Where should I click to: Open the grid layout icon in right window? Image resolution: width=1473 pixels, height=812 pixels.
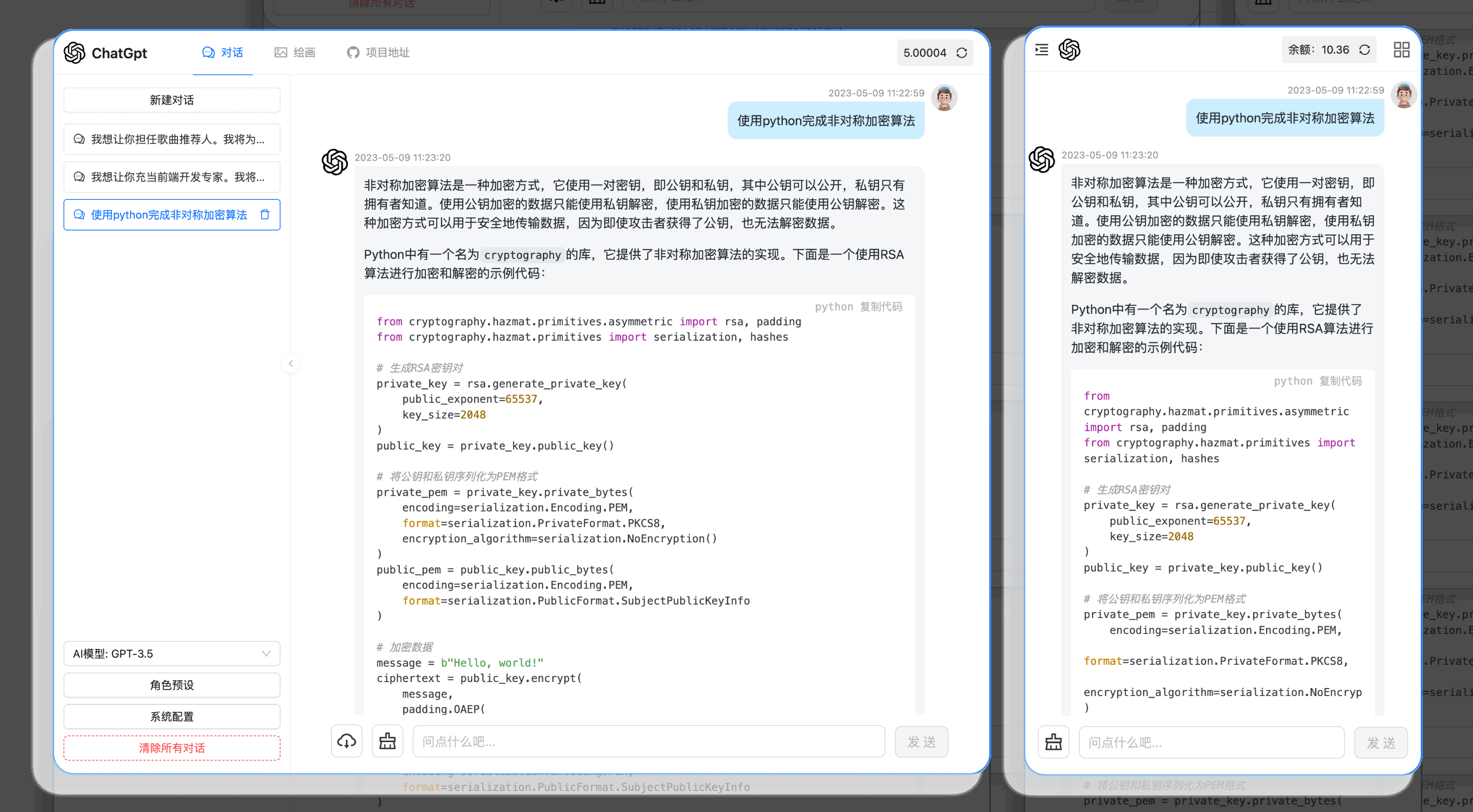1402,50
